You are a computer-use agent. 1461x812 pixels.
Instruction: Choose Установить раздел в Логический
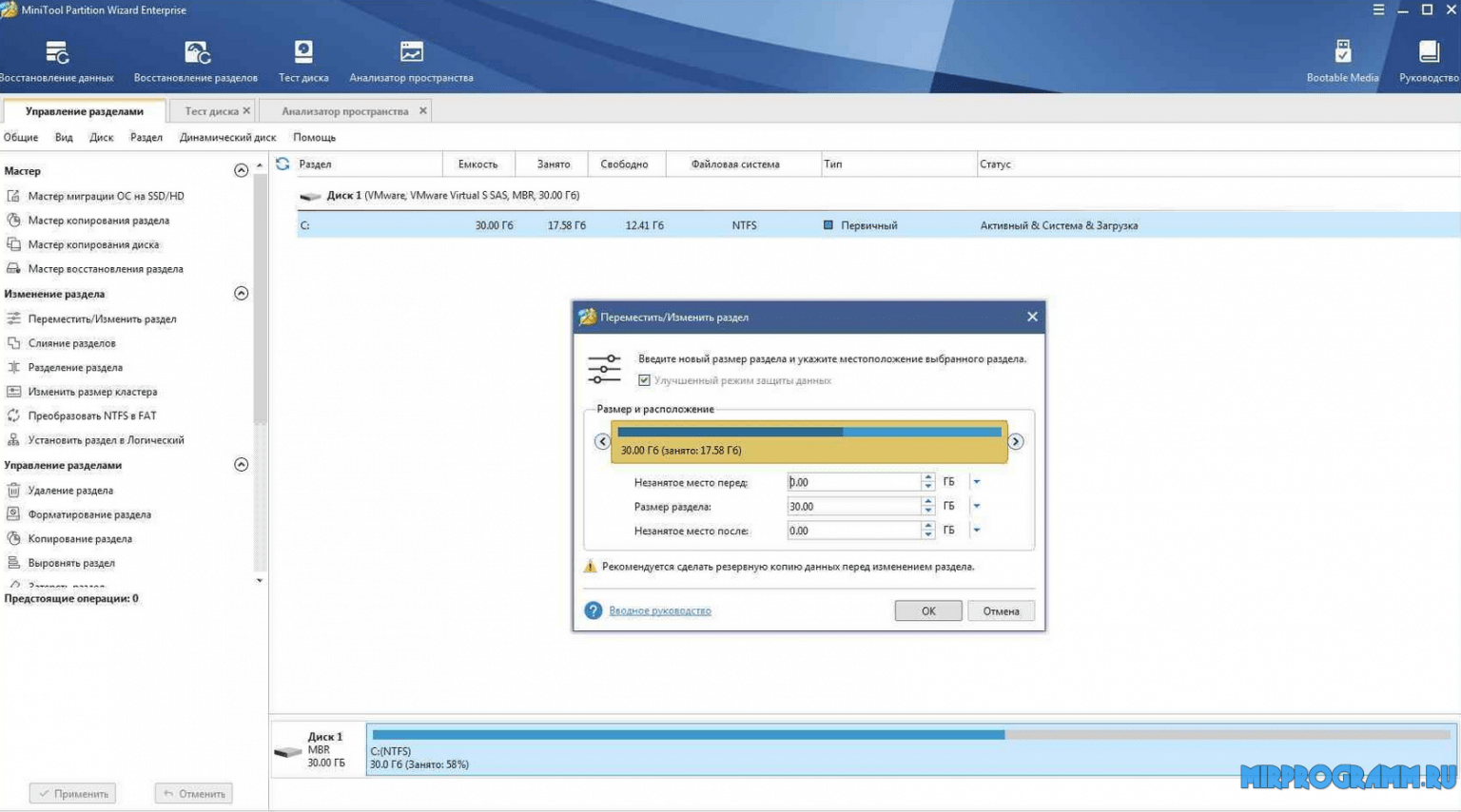tap(106, 440)
